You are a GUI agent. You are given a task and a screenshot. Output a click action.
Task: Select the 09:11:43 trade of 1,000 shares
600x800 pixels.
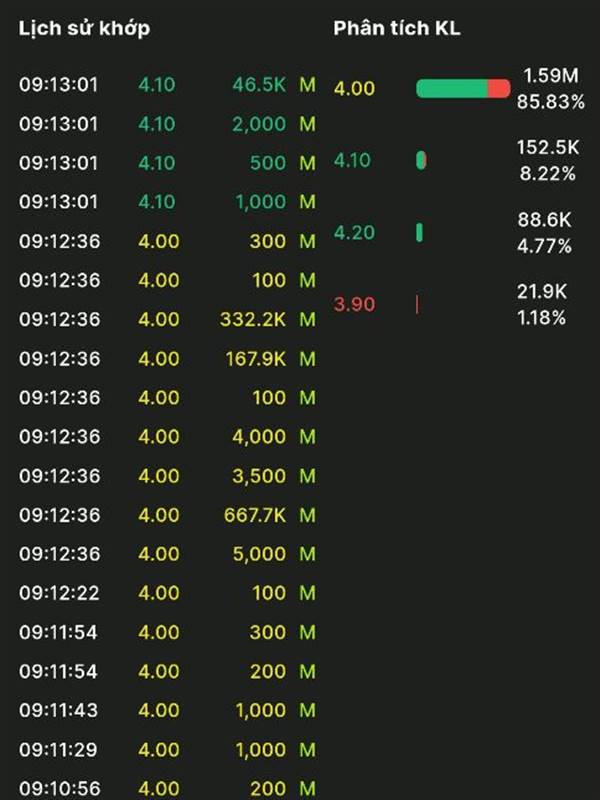(x=167, y=710)
